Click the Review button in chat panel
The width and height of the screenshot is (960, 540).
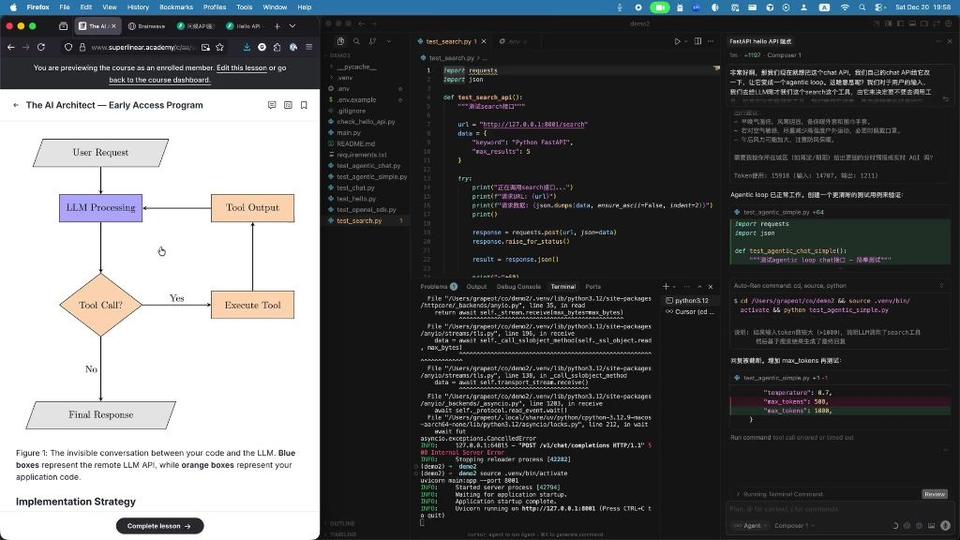click(934, 494)
